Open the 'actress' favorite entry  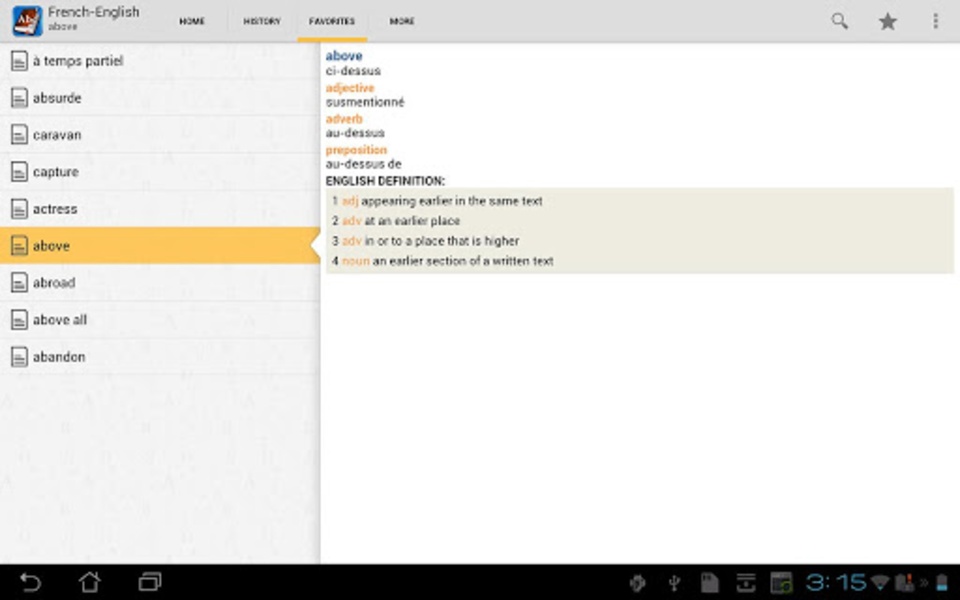pos(160,209)
